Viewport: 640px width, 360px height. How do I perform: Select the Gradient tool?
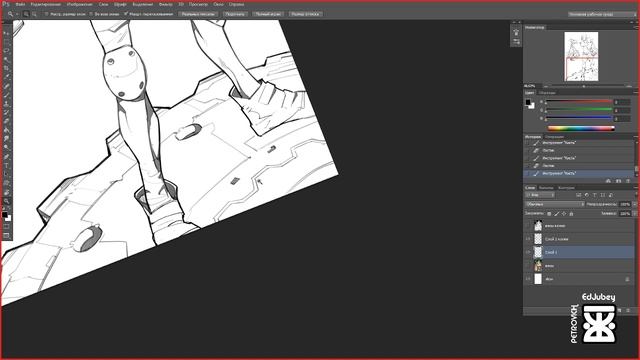[x=6, y=130]
